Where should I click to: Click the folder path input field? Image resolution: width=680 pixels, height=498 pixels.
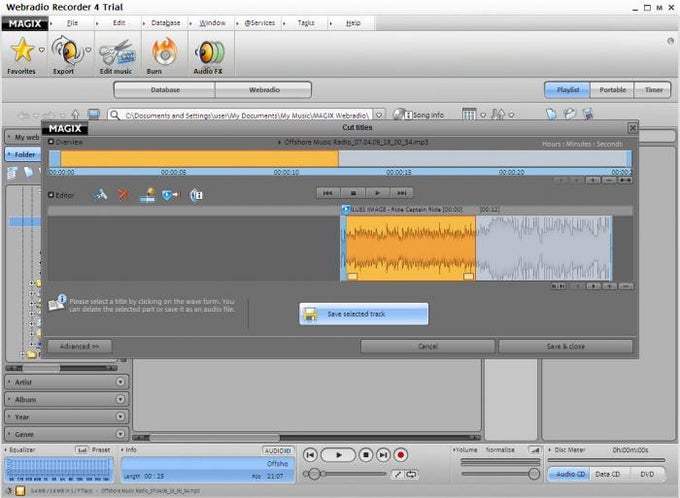pyautogui.click(x=246, y=115)
